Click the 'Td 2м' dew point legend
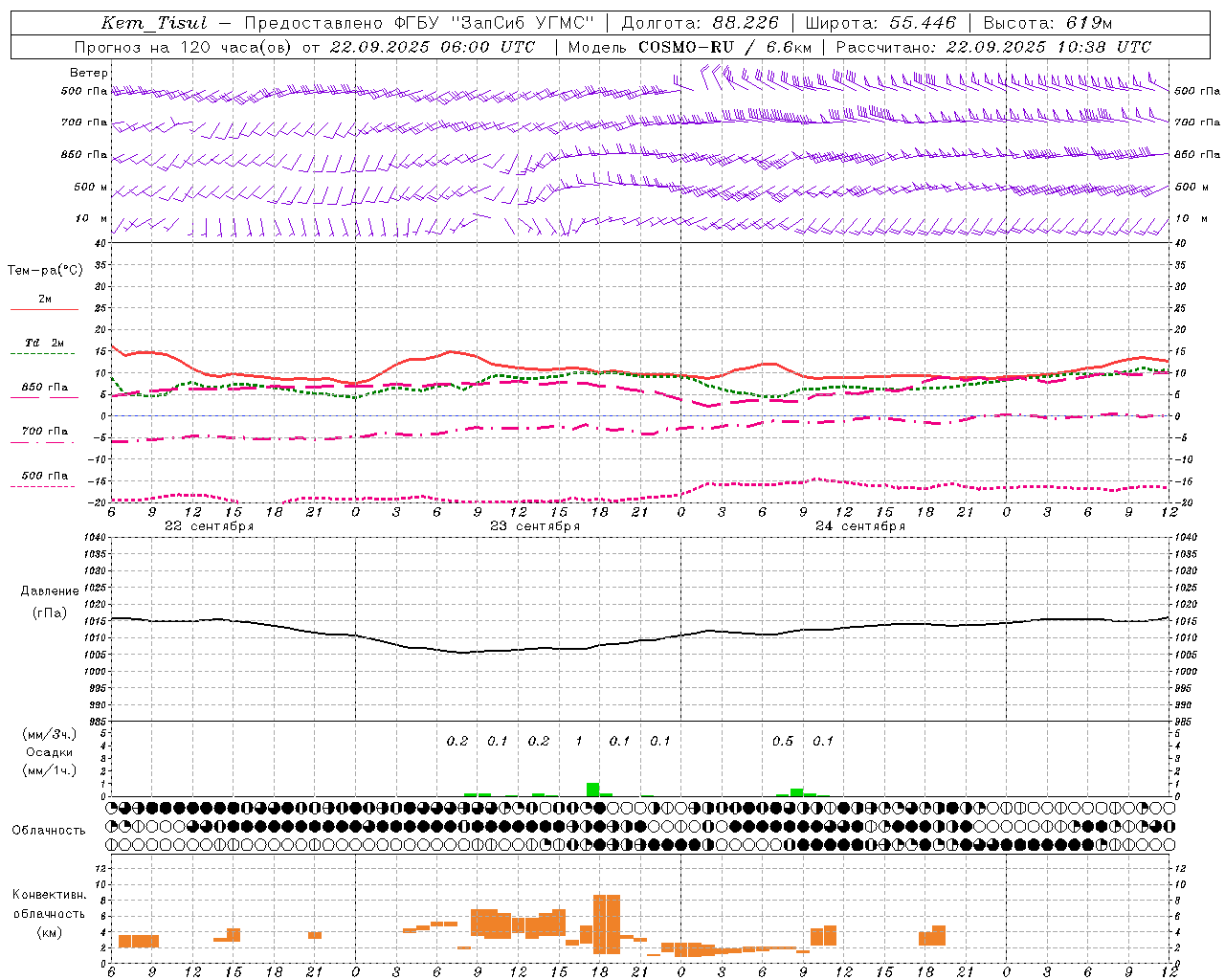Image resolution: width=1225 pixels, height=980 pixels. [x=44, y=343]
